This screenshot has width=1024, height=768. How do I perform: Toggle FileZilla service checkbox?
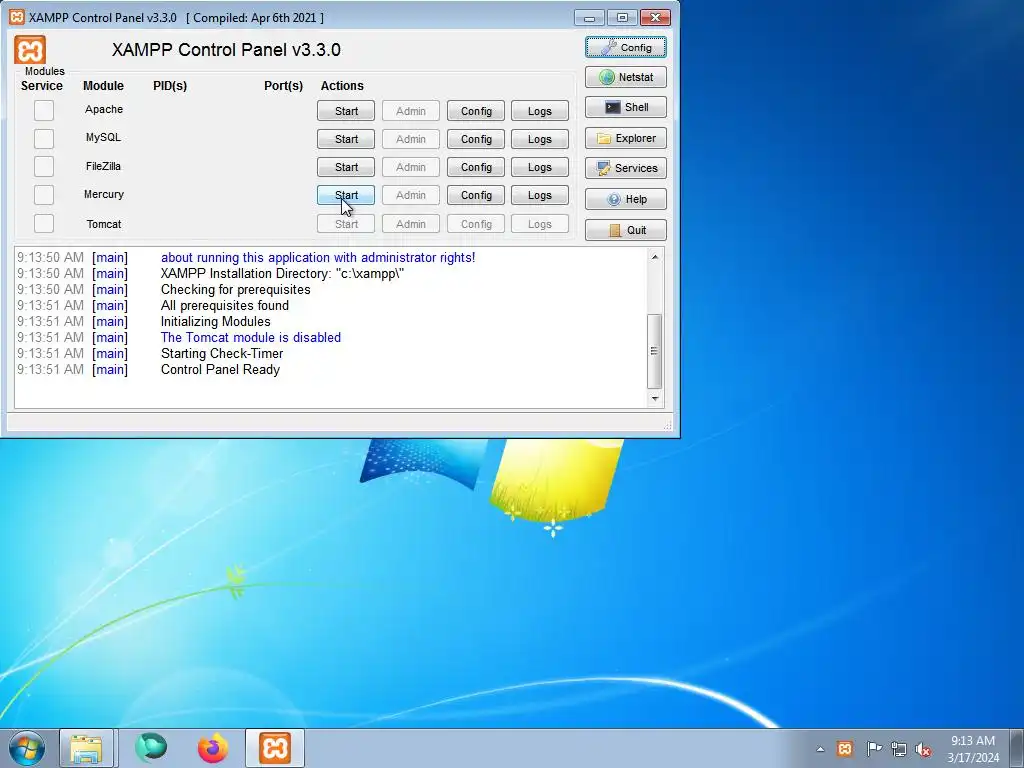[x=44, y=167]
